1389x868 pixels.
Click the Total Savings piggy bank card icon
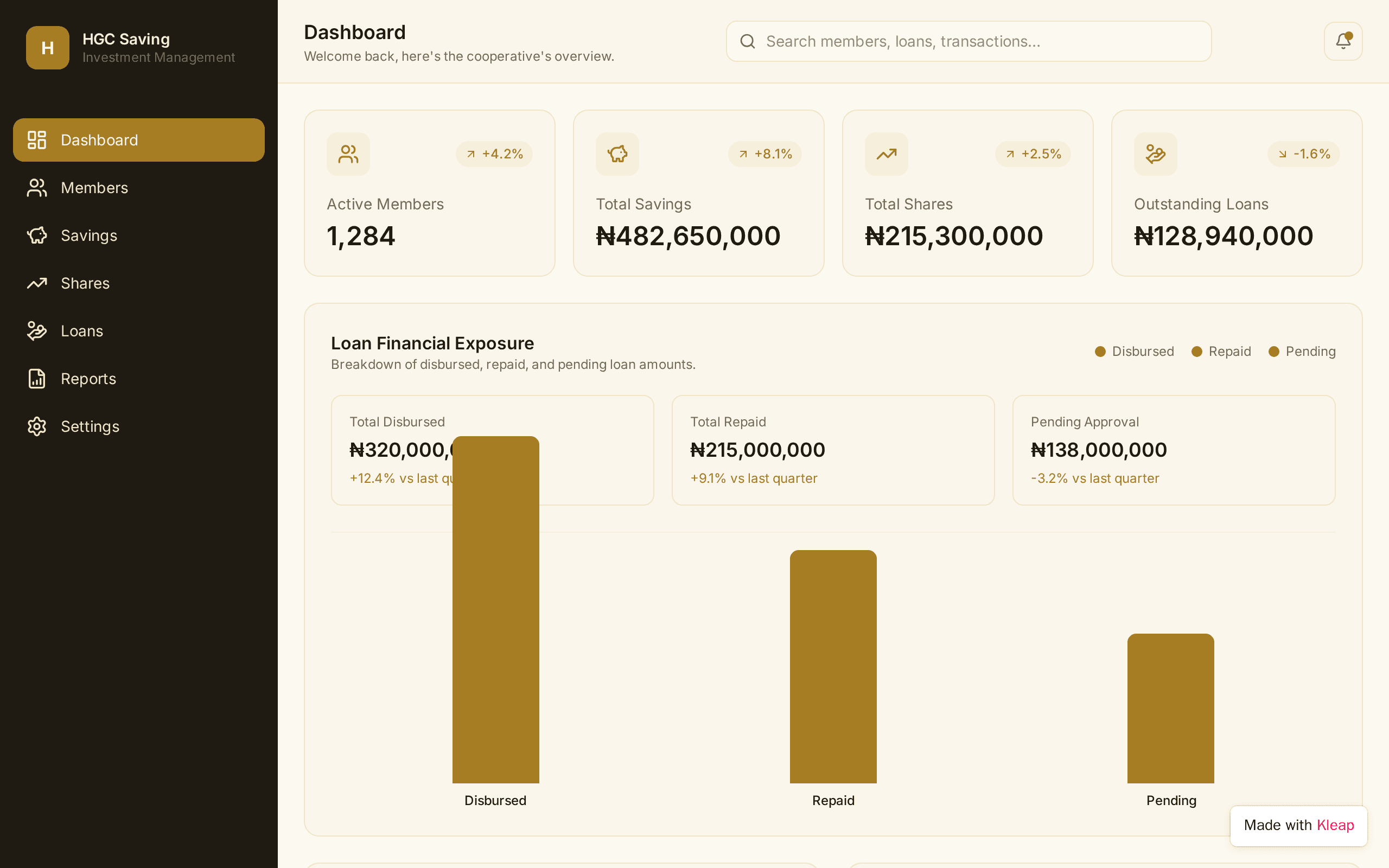click(617, 154)
